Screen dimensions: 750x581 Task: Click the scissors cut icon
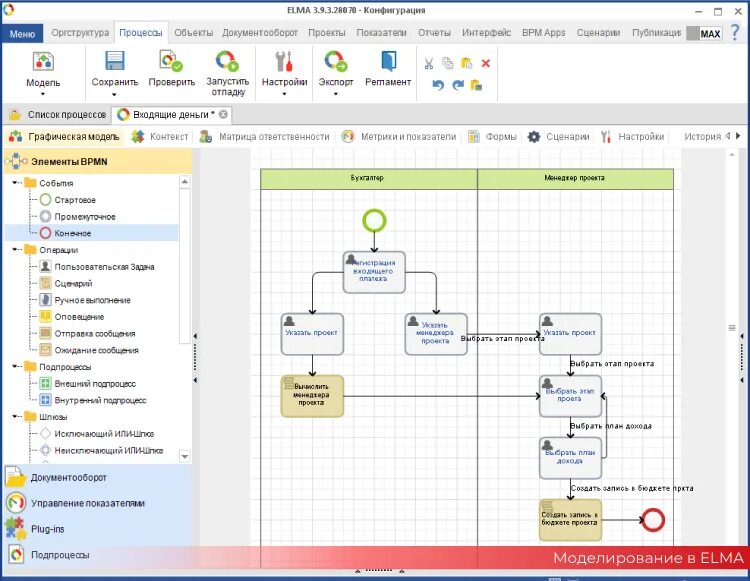429,63
